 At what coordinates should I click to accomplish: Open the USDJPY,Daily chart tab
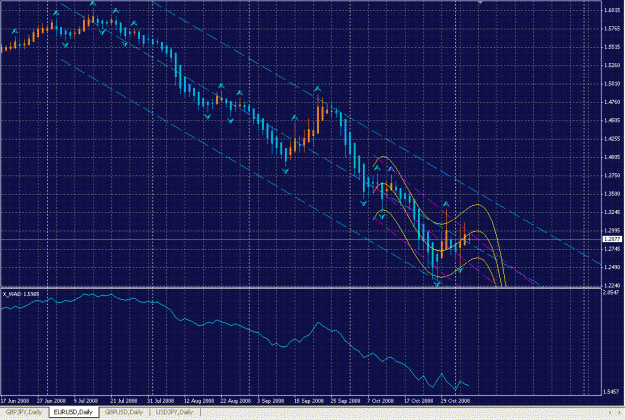click(x=175, y=412)
